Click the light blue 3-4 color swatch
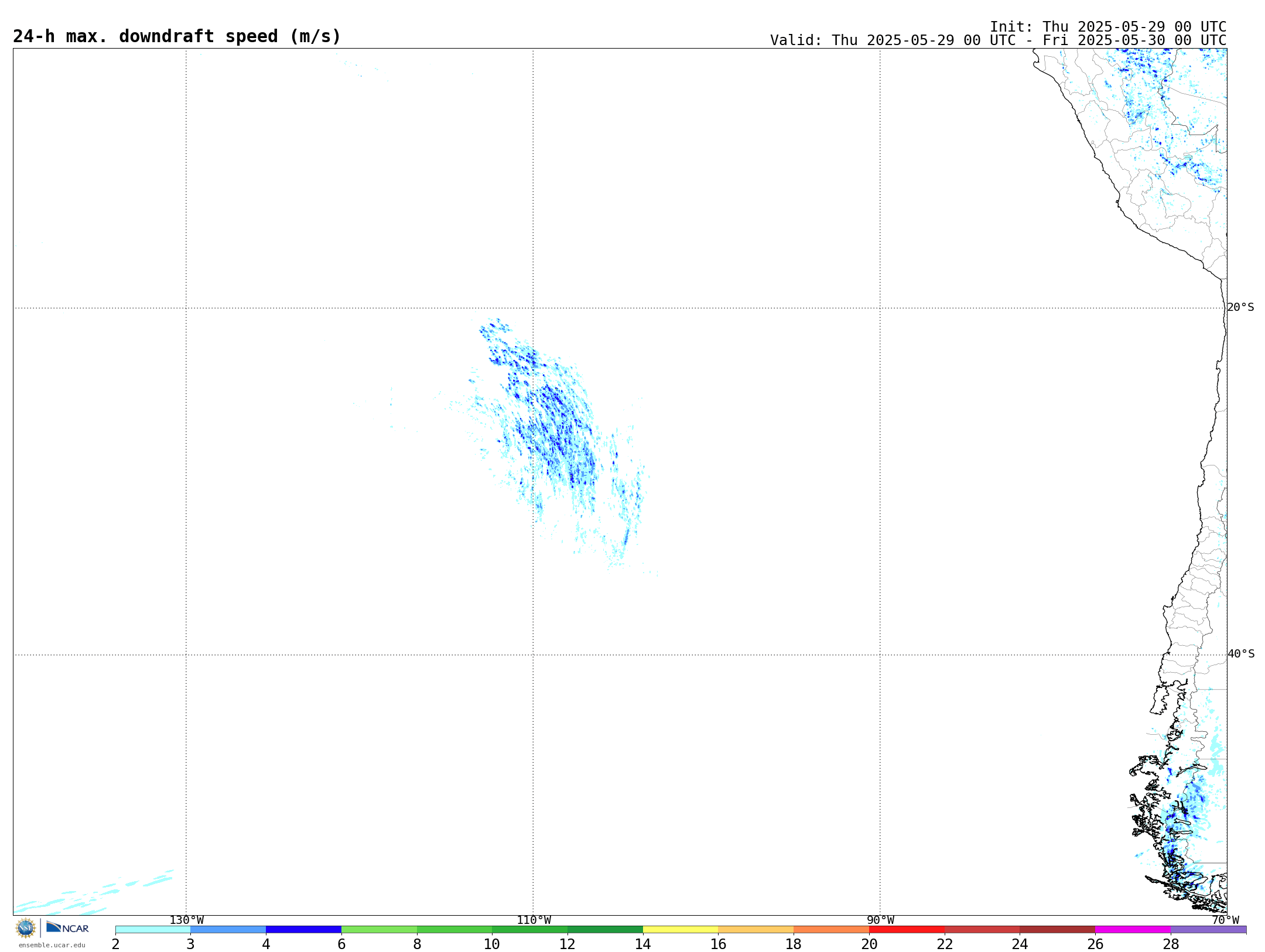The height and width of the screenshot is (952, 1265). coord(228,929)
